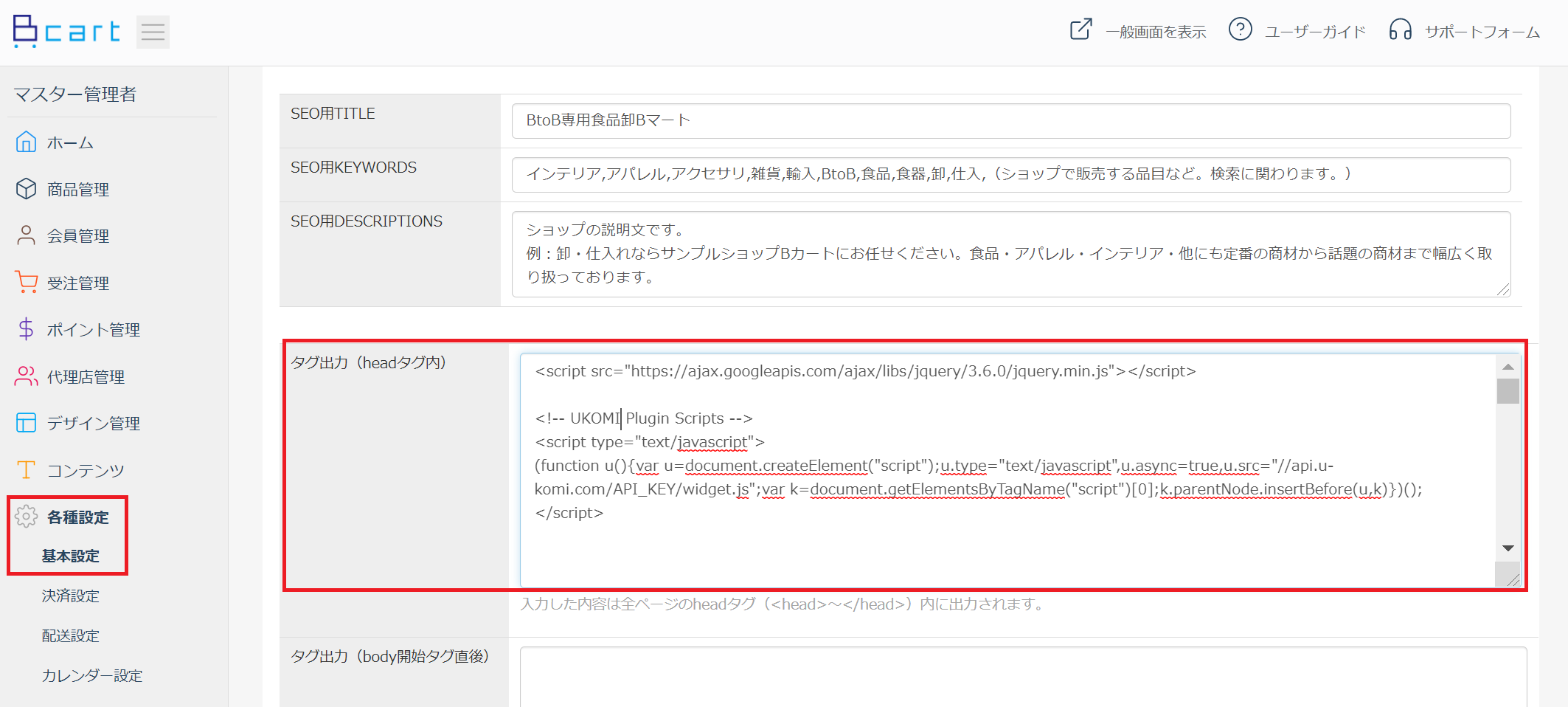Select 配送設定 submenu item

(x=70, y=635)
